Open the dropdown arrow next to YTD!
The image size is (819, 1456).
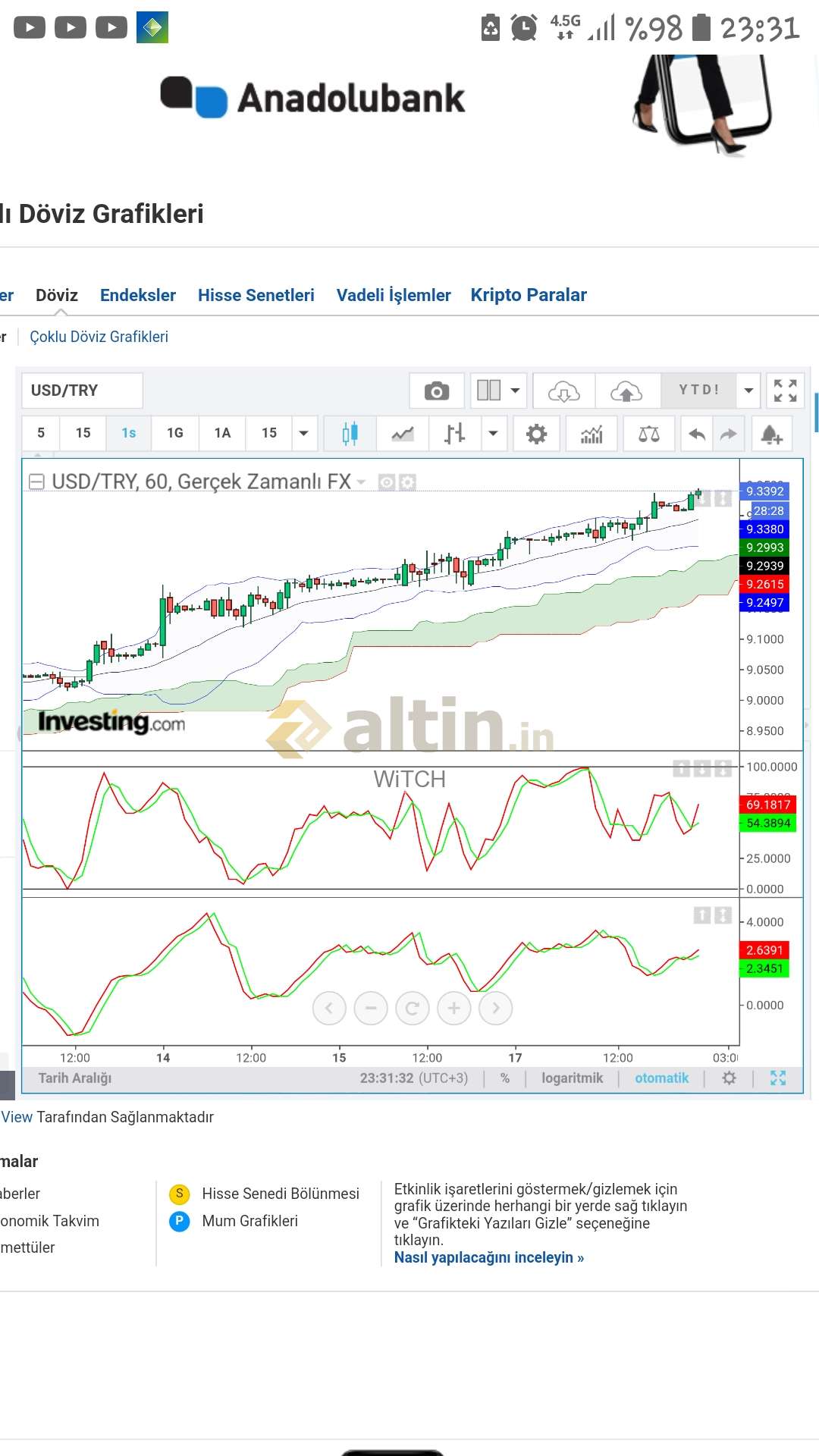pyautogui.click(x=748, y=391)
